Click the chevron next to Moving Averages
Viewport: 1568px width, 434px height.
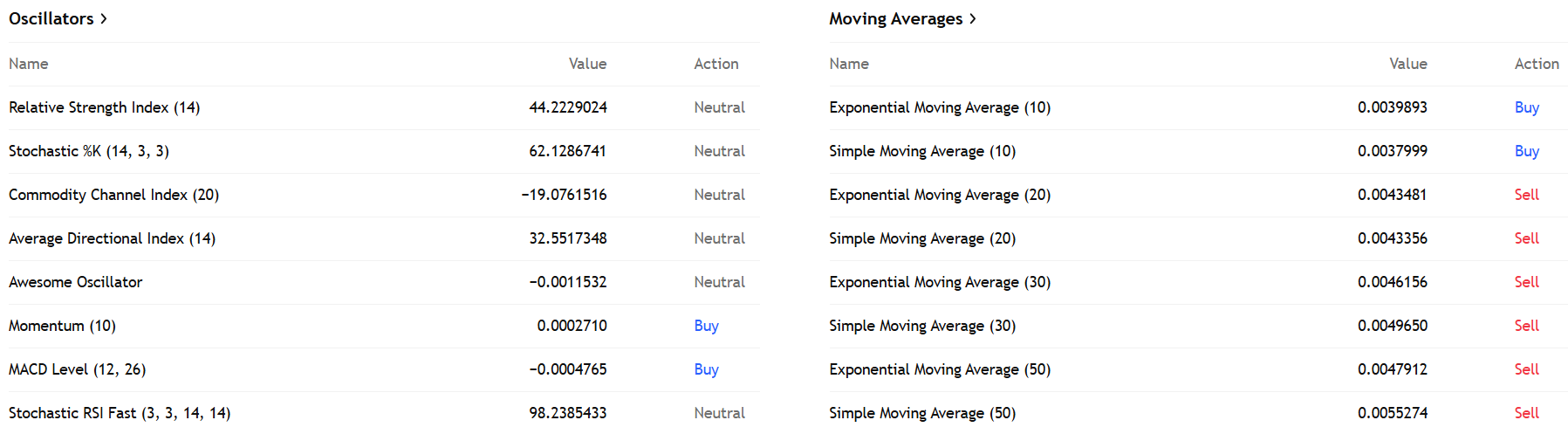pos(973,18)
